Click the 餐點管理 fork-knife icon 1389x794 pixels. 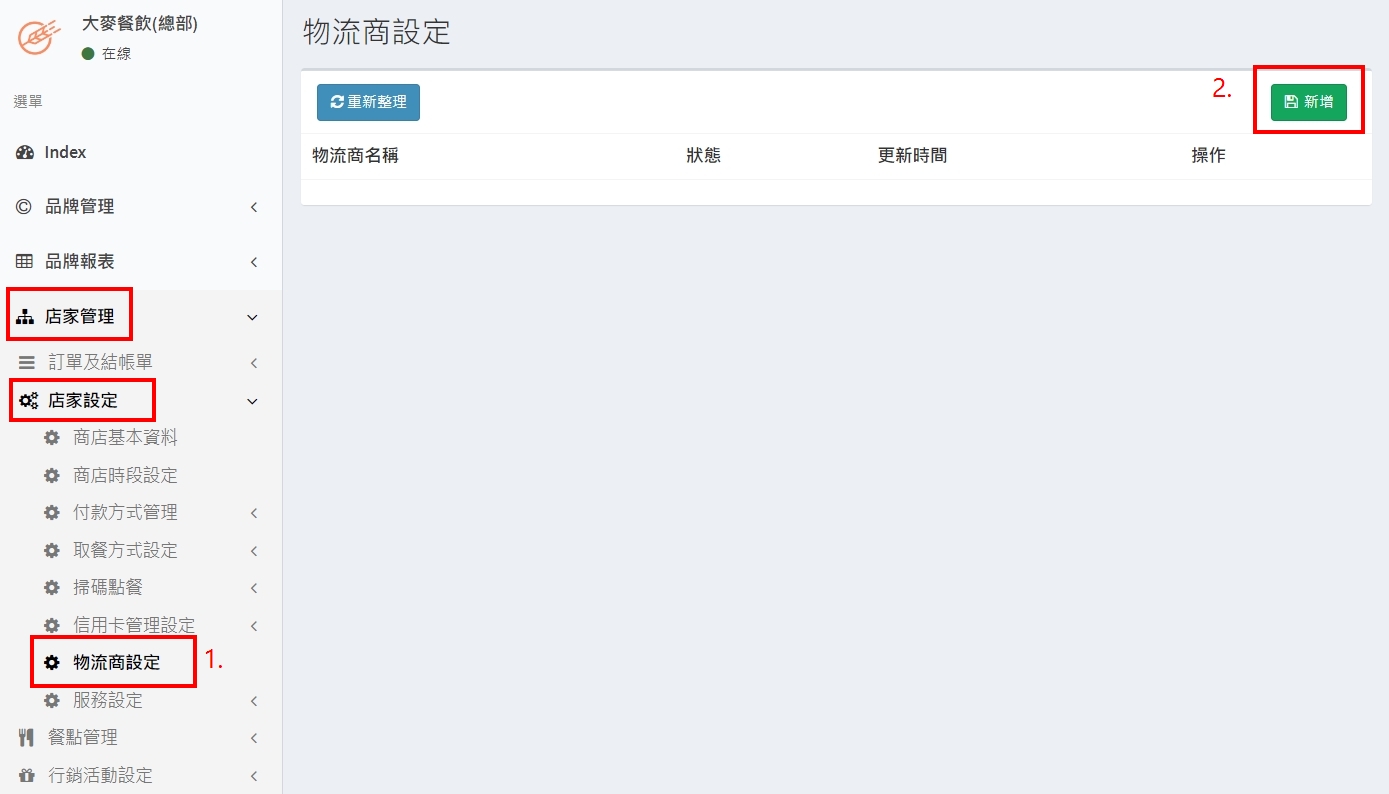pos(27,738)
